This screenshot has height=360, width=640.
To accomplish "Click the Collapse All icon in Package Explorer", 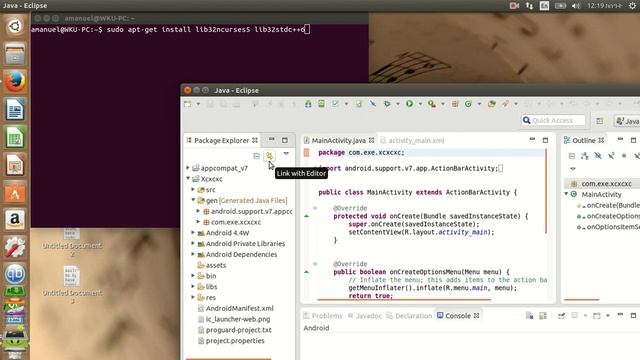I will coord(256,156).
